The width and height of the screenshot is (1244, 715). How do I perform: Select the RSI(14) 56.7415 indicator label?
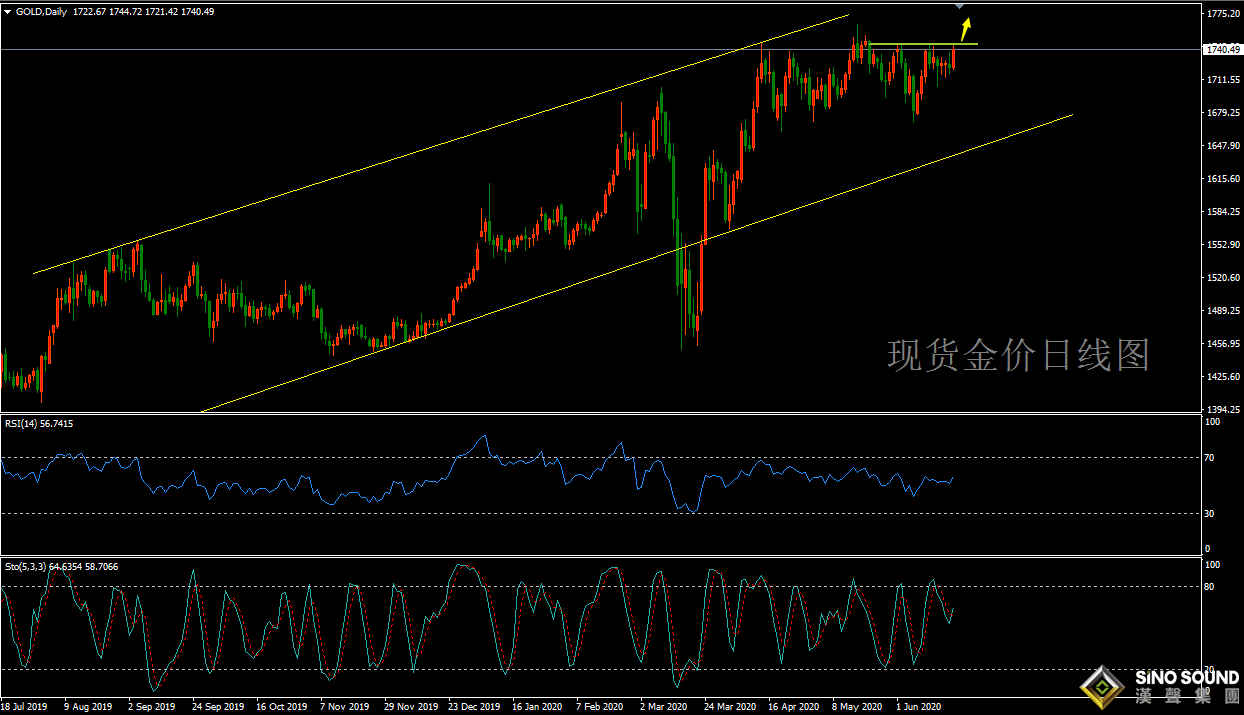39,424
